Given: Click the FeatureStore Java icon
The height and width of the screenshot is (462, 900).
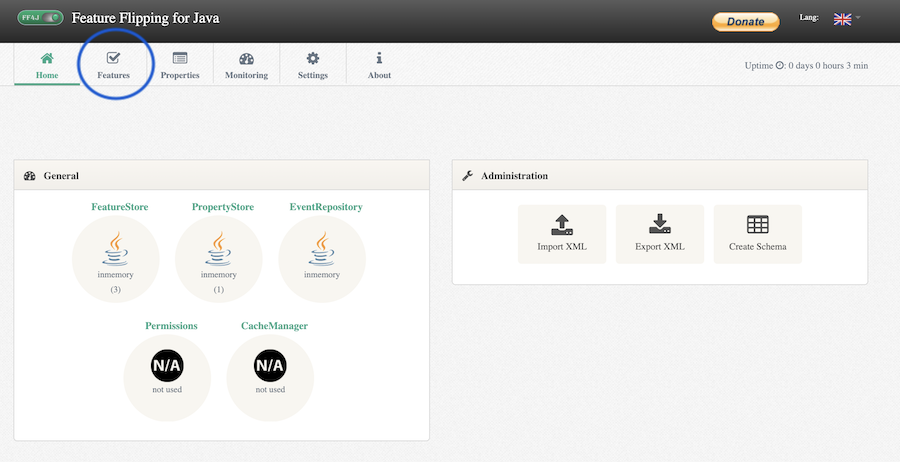Looking at the screenshot, I should click(x=116, y=245).
